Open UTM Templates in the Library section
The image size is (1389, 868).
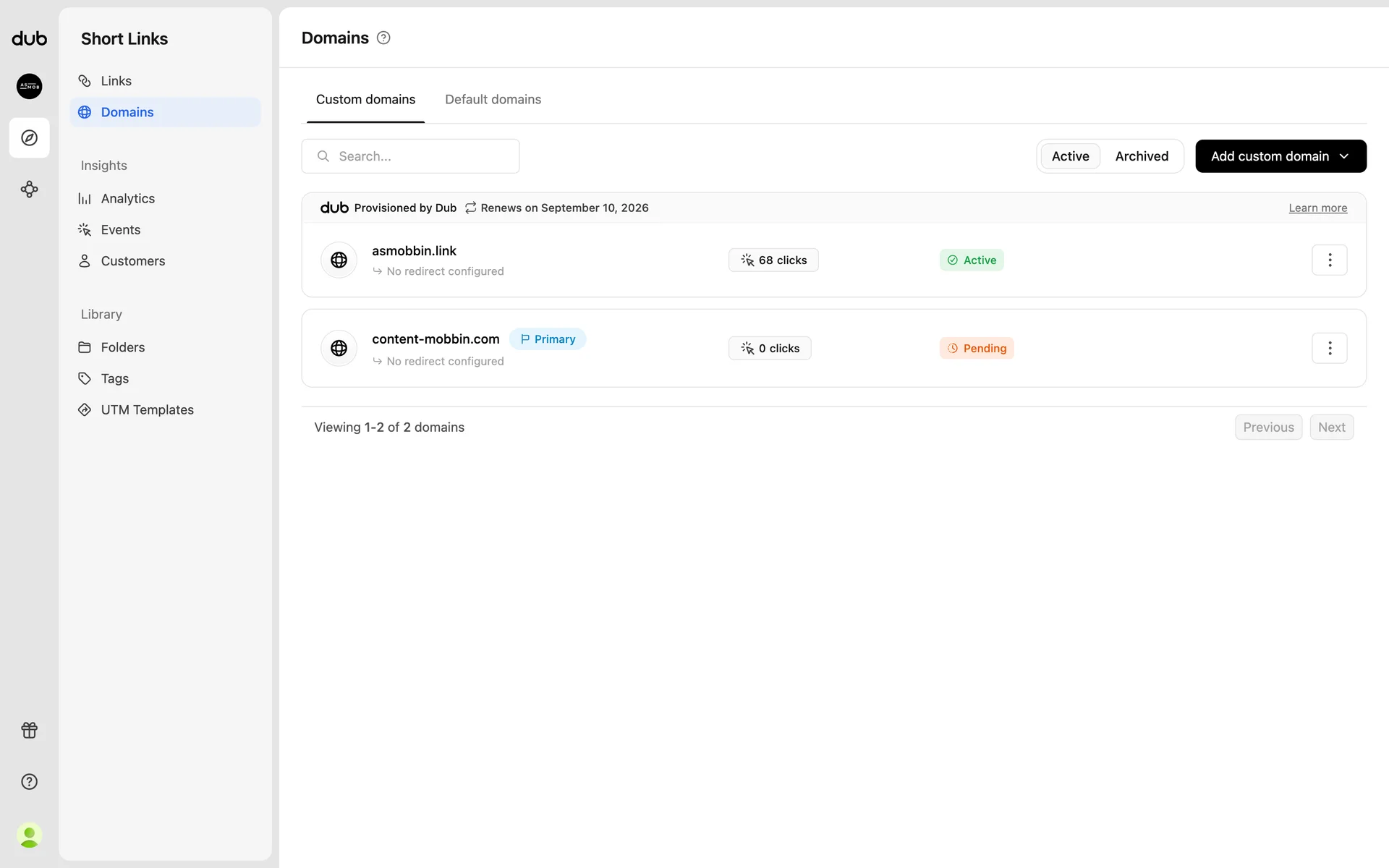click(147, 409)
